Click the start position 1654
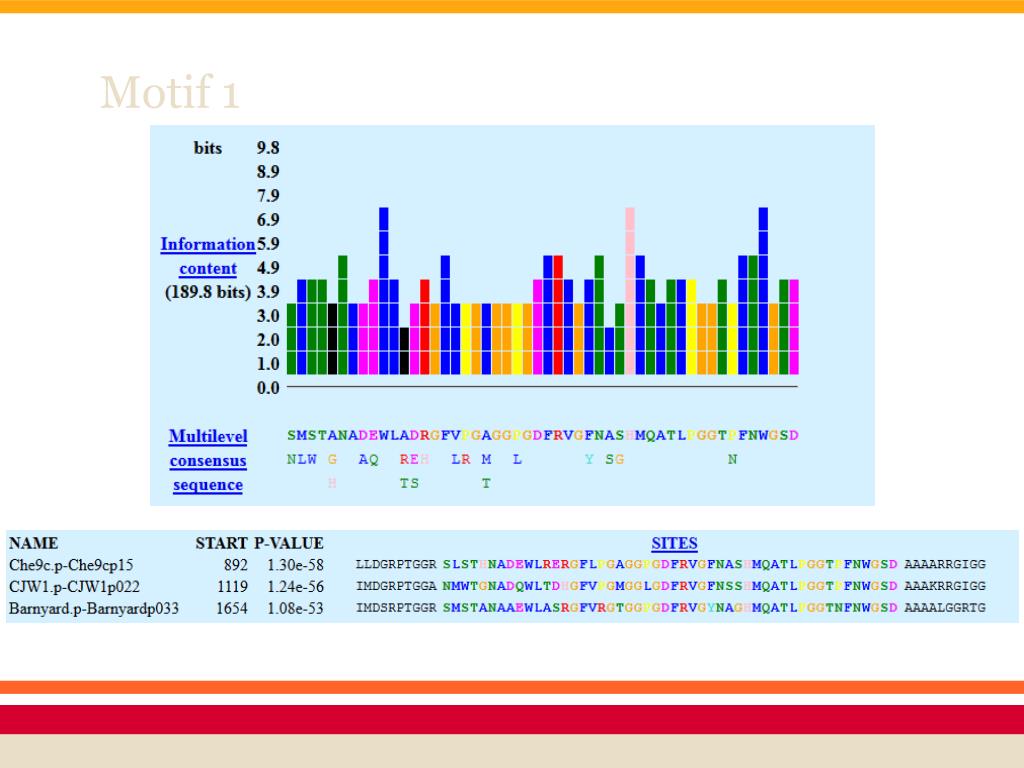 [x=232, y=606]
